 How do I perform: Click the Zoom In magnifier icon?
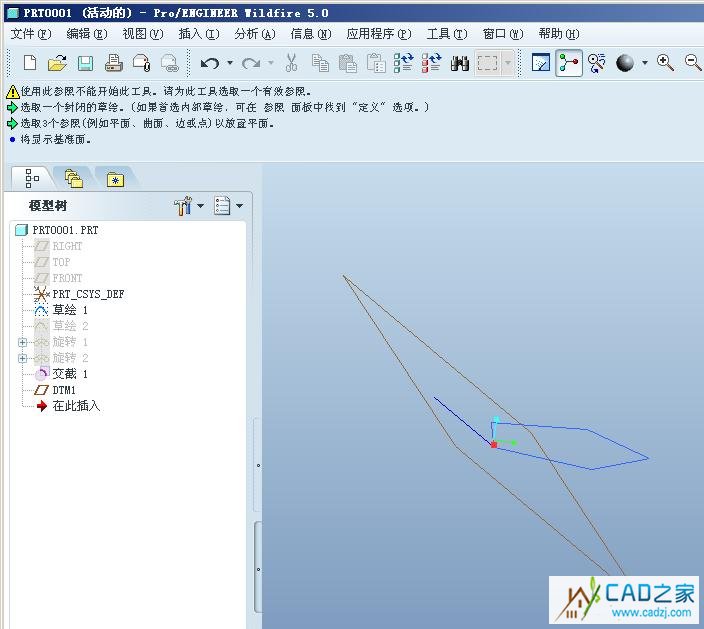click(665, 63)
